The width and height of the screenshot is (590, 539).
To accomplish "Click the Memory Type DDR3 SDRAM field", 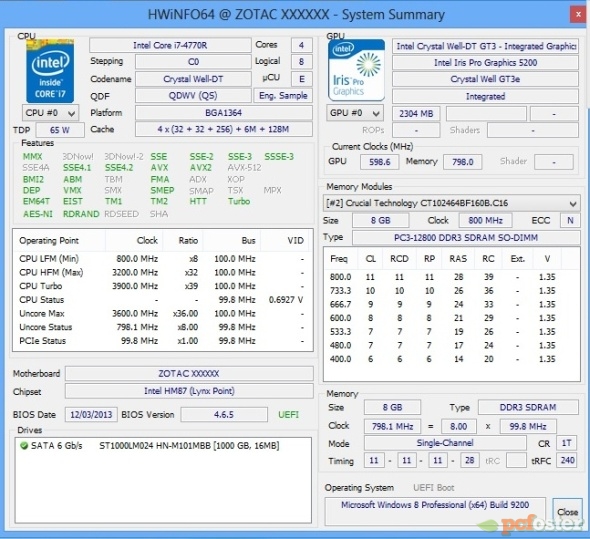I will (528, 408).
